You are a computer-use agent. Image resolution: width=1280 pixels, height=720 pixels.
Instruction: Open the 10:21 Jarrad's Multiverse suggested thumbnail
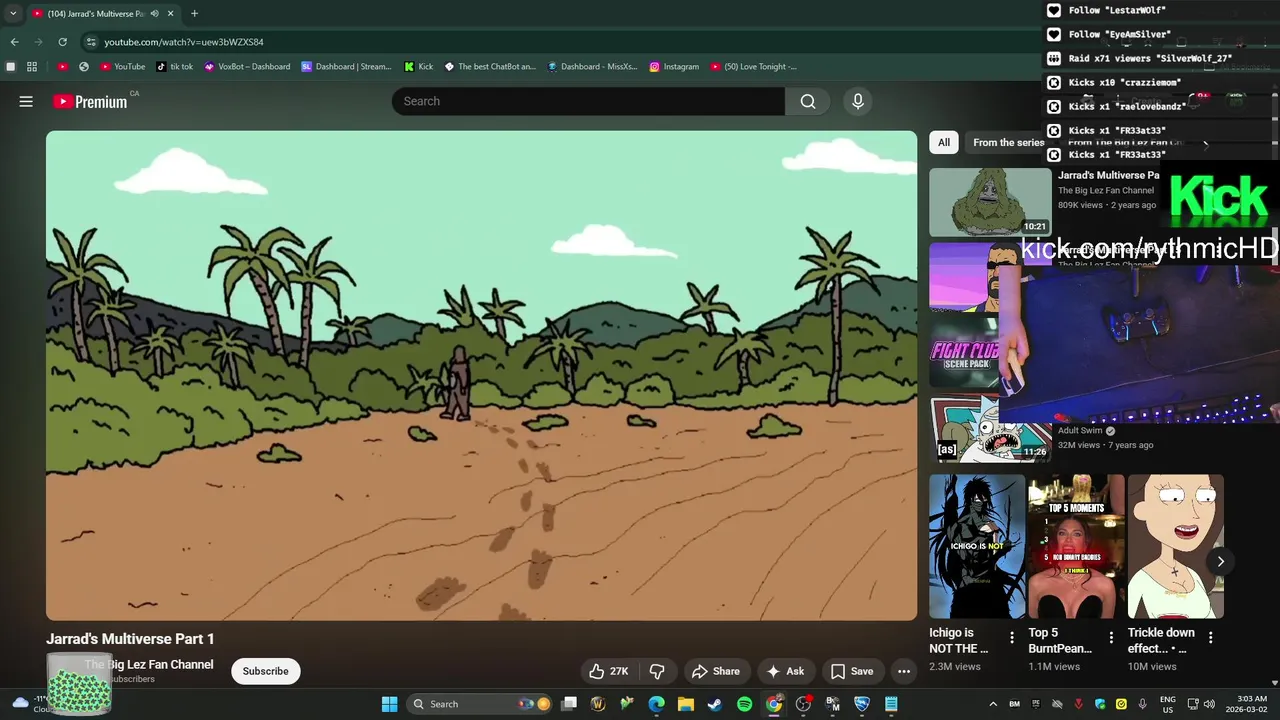coord(990,202)
